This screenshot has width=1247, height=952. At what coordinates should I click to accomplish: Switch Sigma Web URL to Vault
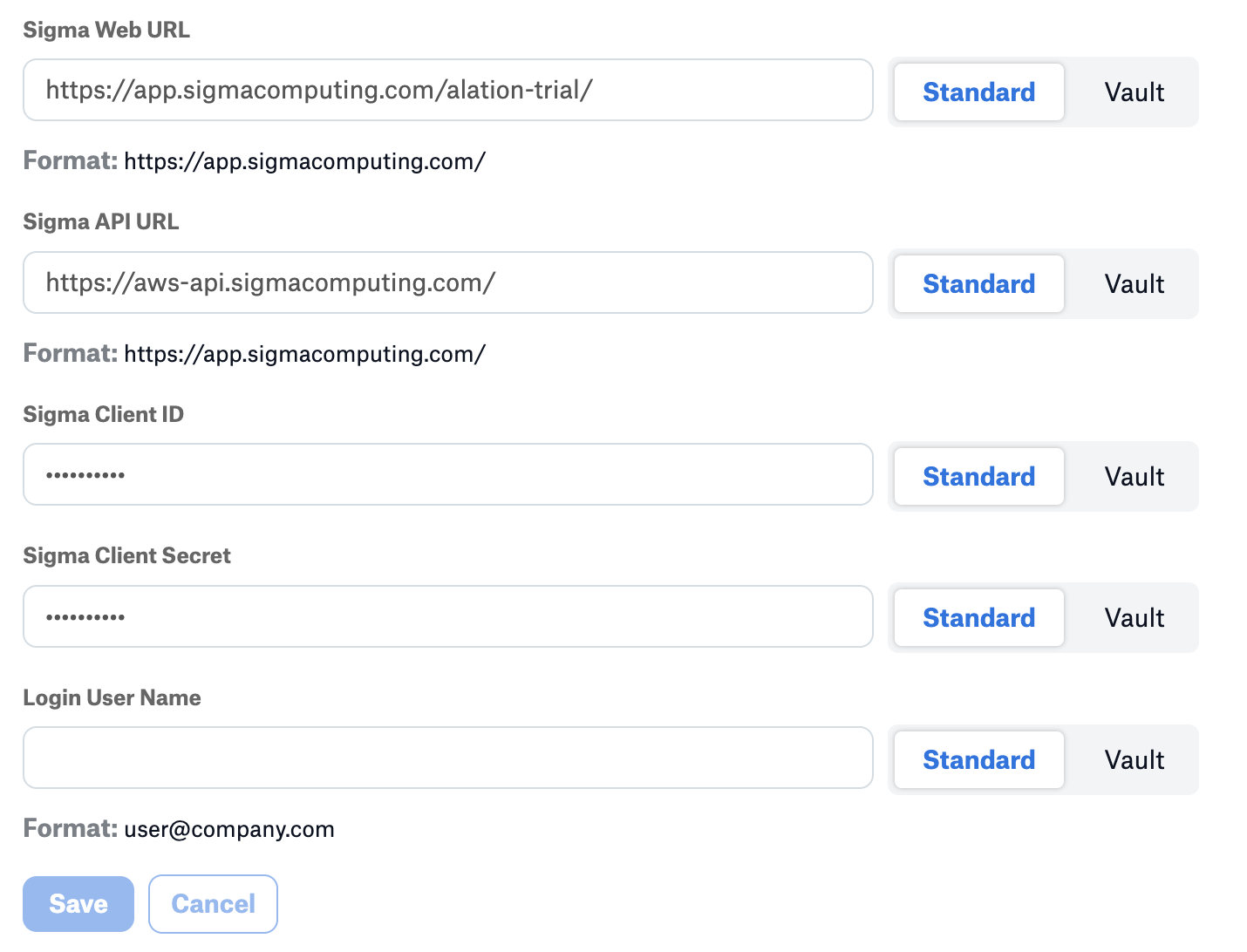pyautogui.click(x=1134, y=92)
